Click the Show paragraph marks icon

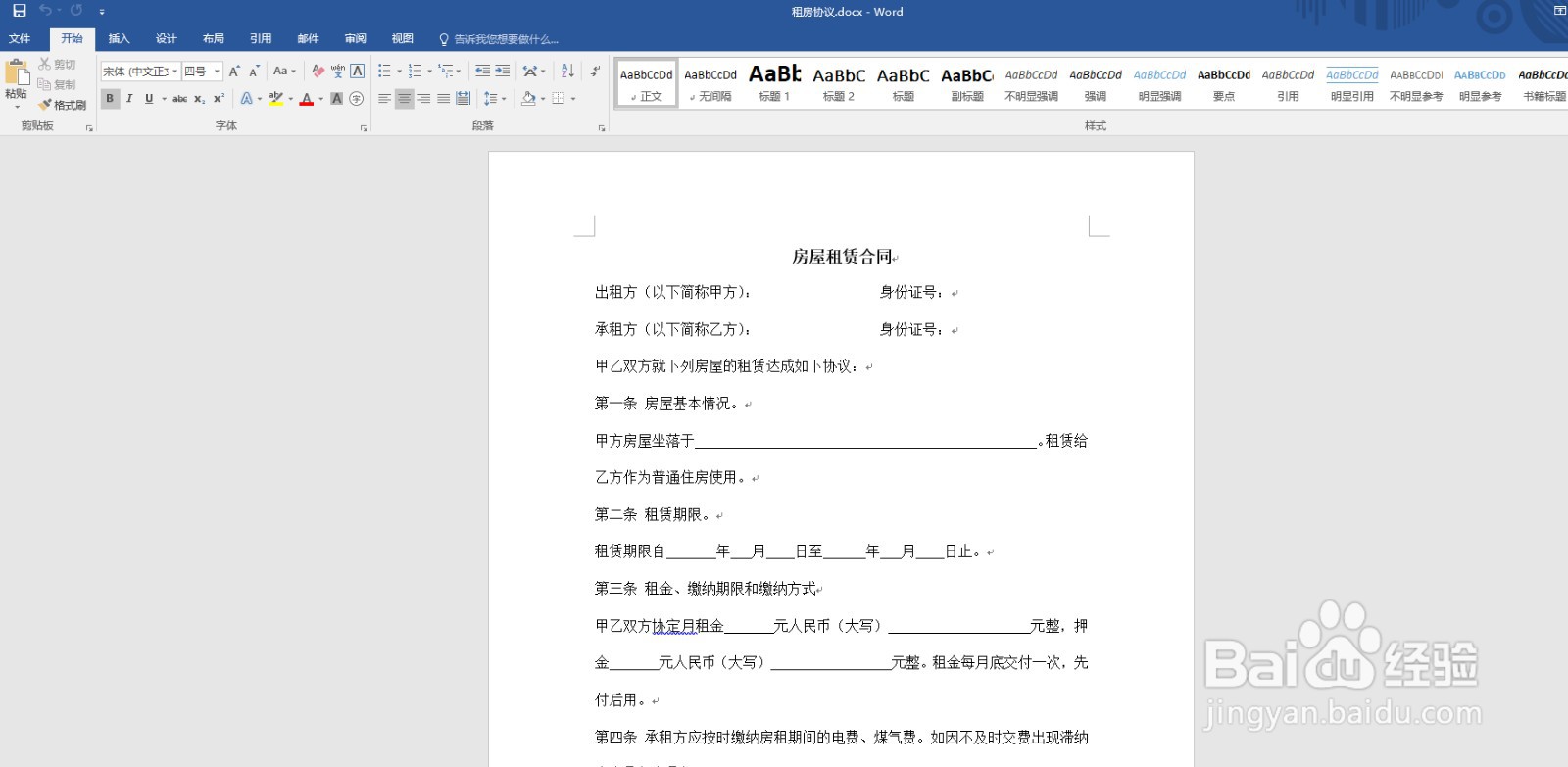595,72
